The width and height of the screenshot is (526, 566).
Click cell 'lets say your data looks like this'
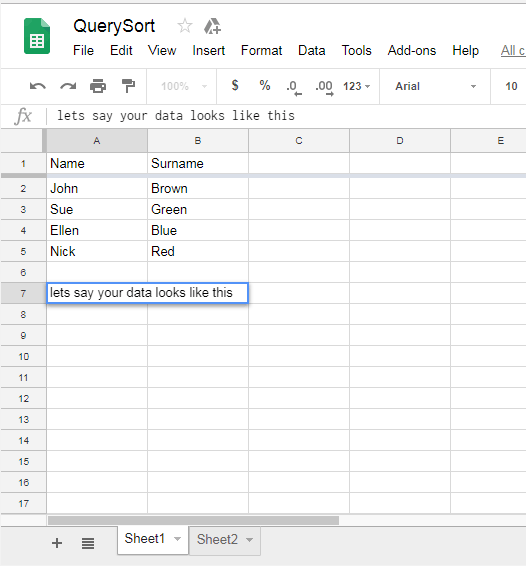coord(147,293)
